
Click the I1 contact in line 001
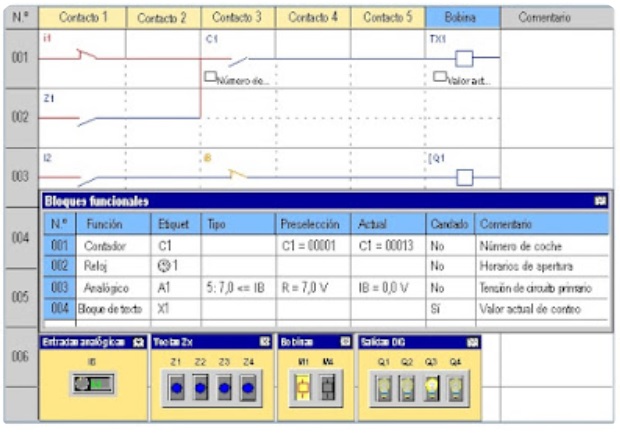coord(86,56)
